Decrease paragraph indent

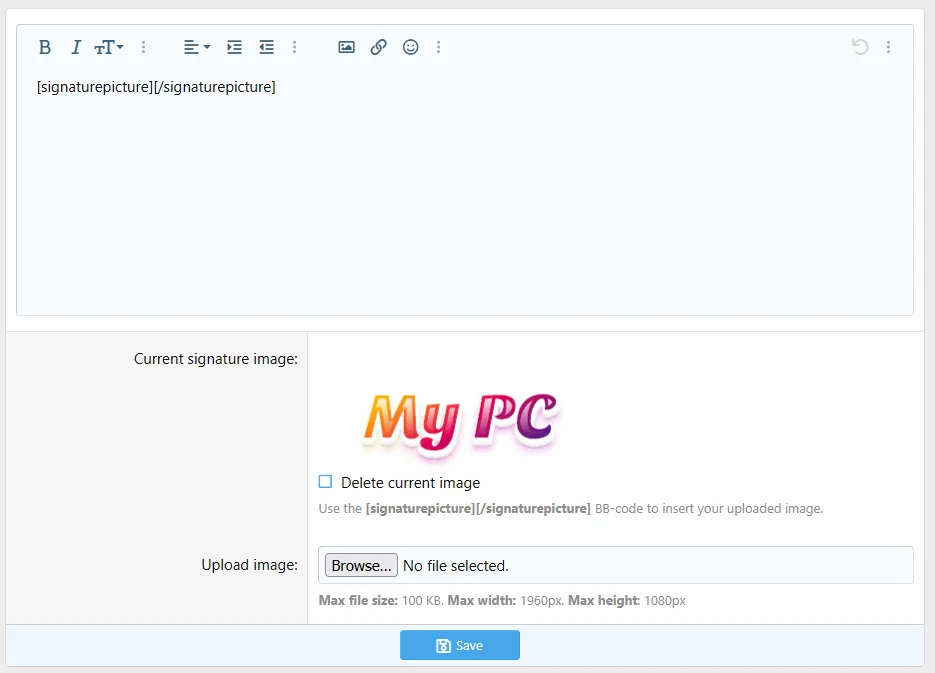[266, 47]
